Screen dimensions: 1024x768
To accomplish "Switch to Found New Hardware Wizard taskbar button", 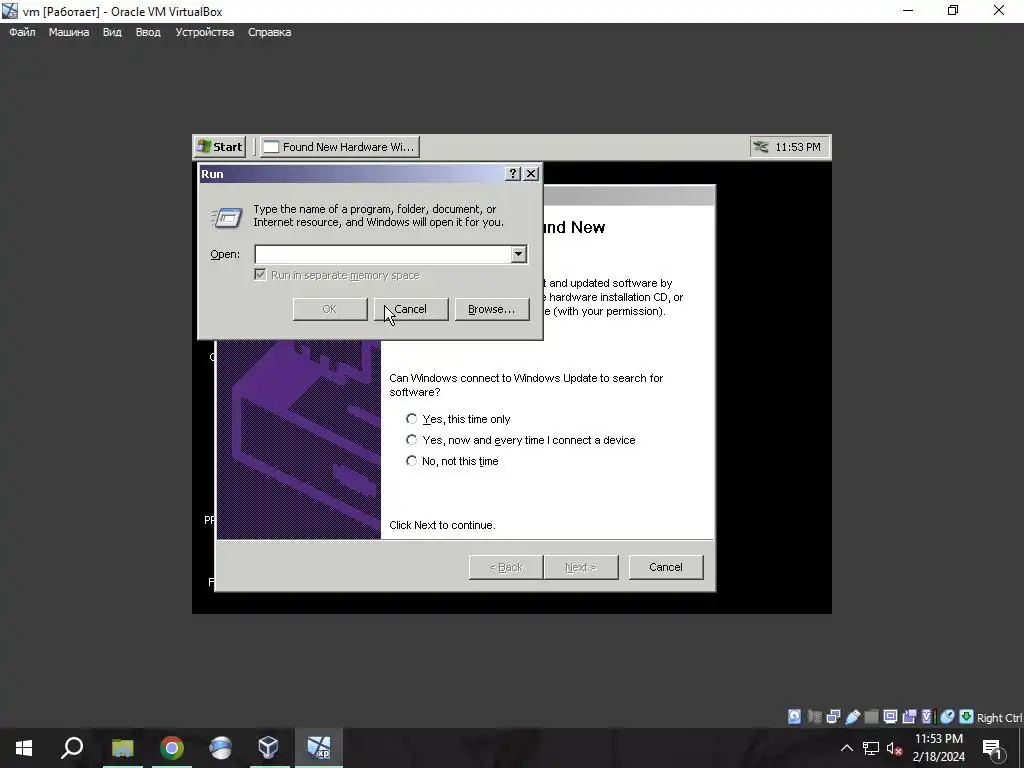I will click(340, 147).
